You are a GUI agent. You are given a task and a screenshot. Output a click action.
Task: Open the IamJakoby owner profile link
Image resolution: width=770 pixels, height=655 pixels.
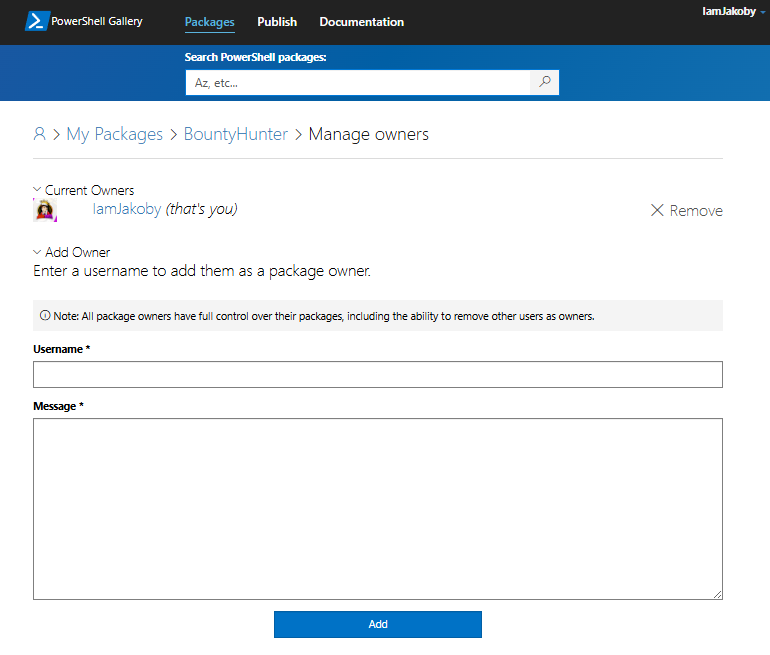[127, 209]
